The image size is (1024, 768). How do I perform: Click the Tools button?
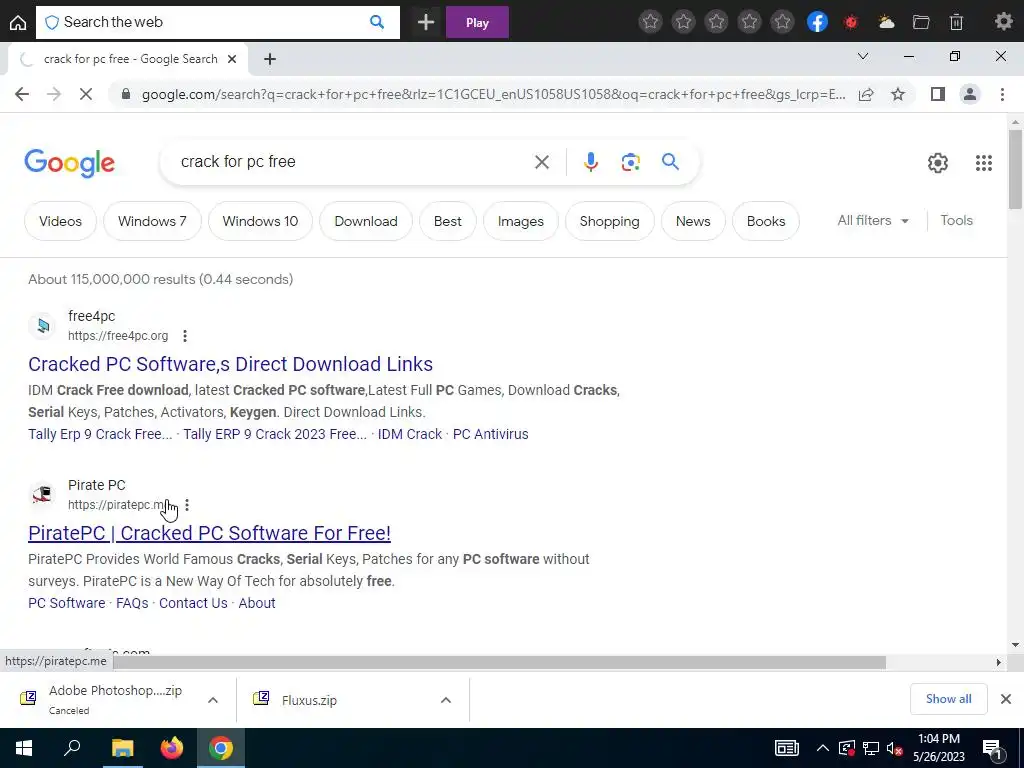coord(956,221)
